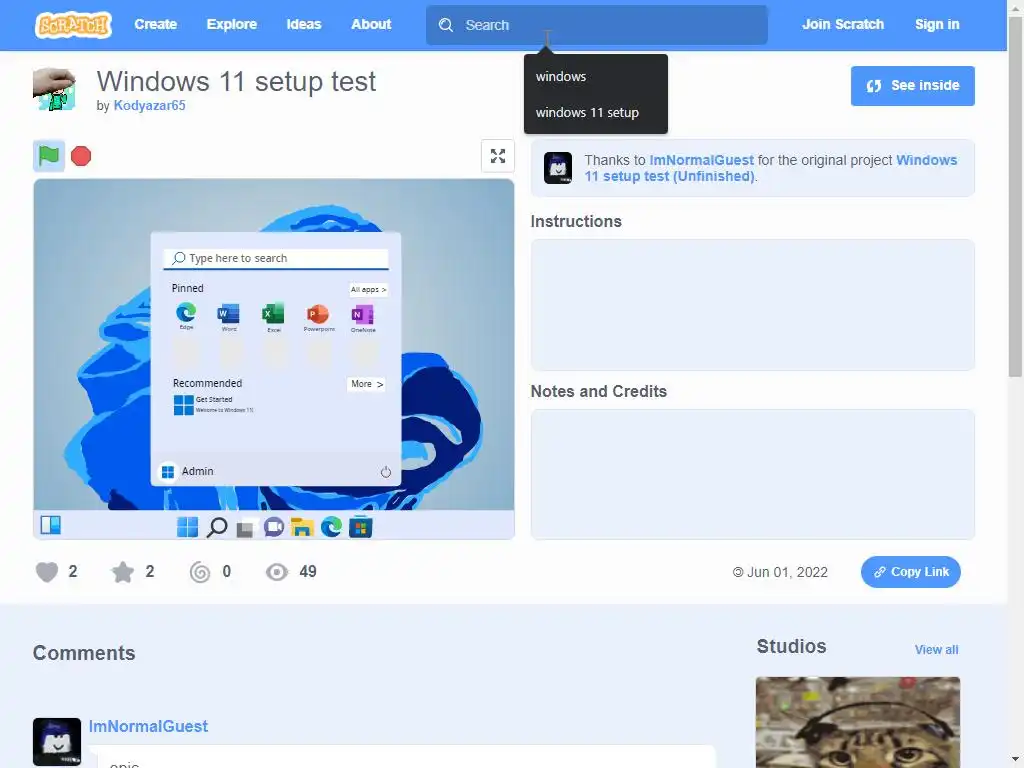Click the Admin user icon
Image resolution: width=1024 pixels, height=768 pixels.
[x=168, y=472]
